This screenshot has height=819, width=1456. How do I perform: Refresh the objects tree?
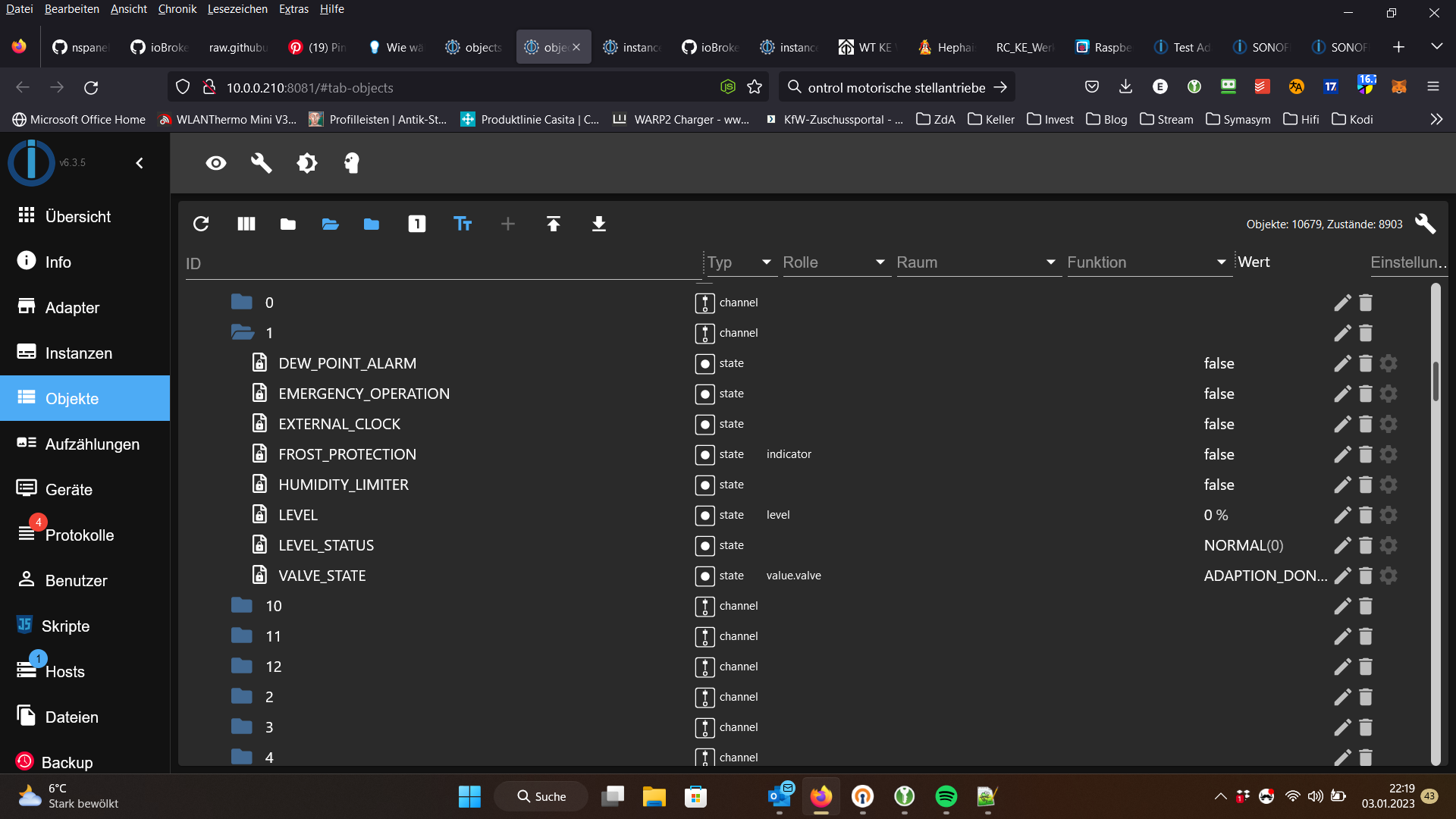[201, 224]
